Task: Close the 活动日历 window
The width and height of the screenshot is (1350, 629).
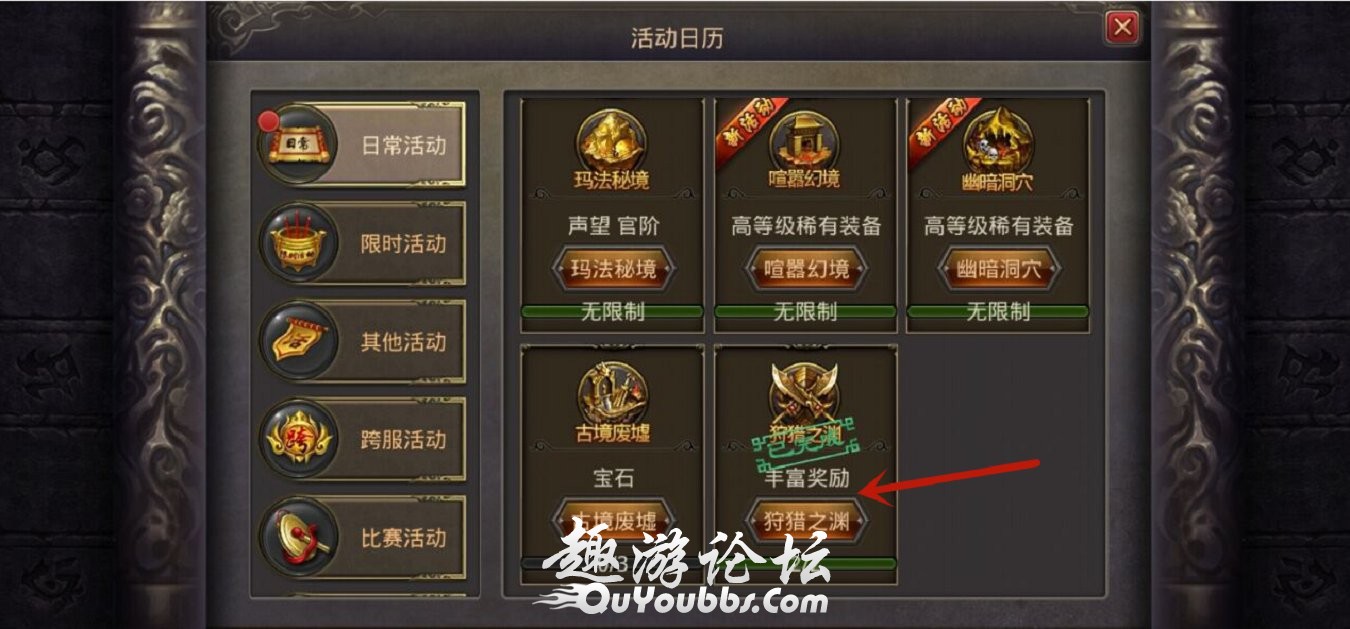Action: pos(1122,27)
